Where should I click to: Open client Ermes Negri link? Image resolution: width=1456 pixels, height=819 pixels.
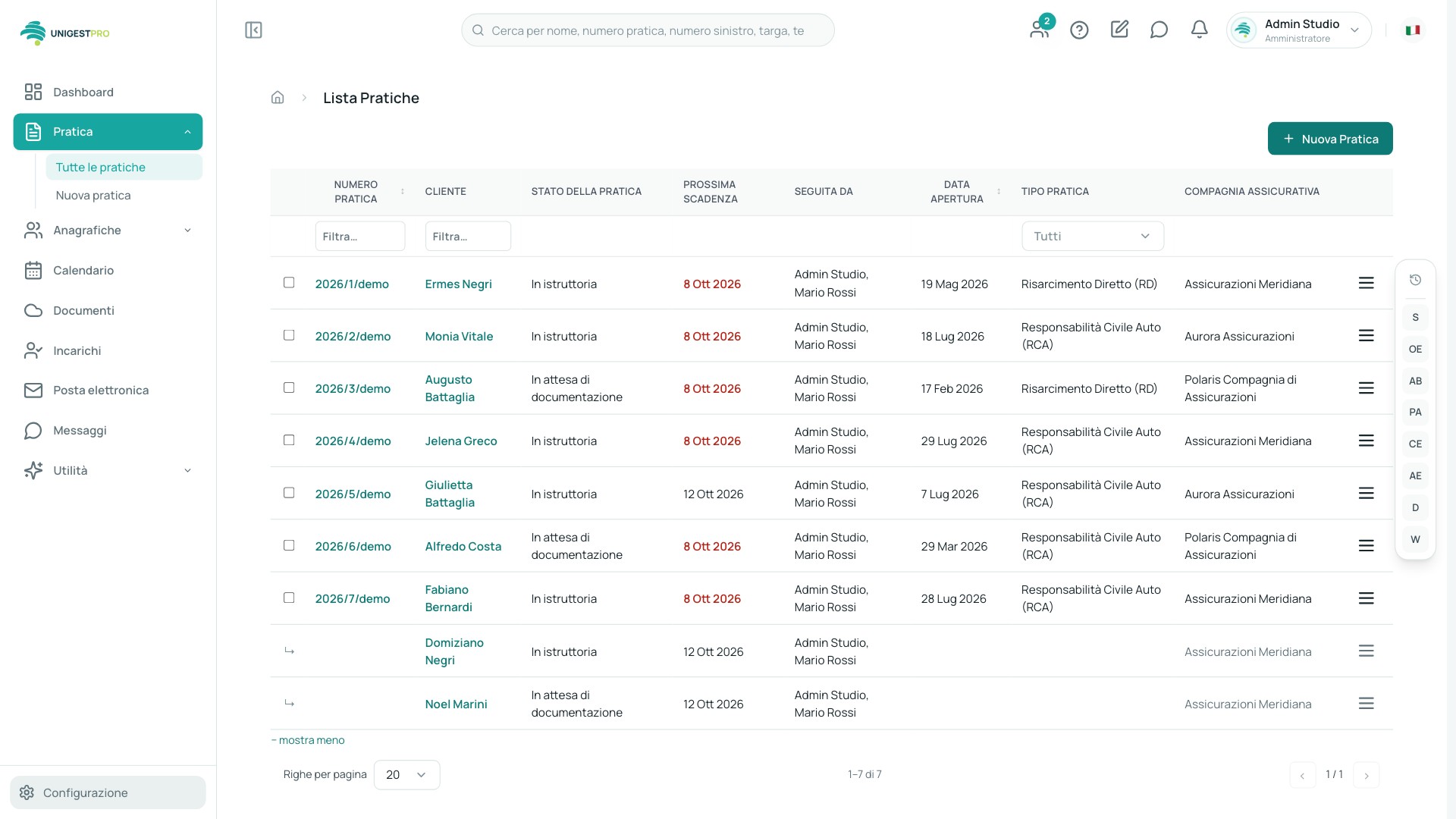pos(458,284)
